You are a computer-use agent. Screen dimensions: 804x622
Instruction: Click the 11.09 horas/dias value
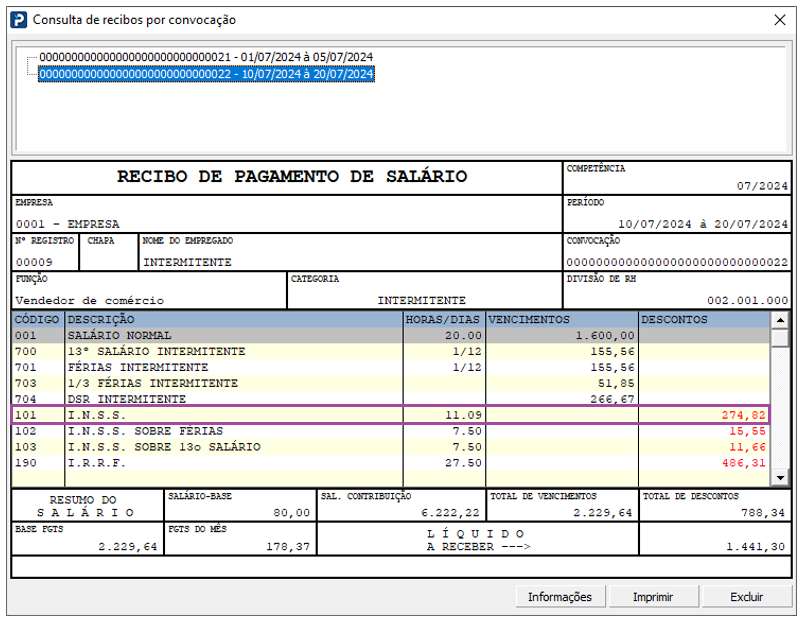464,415
